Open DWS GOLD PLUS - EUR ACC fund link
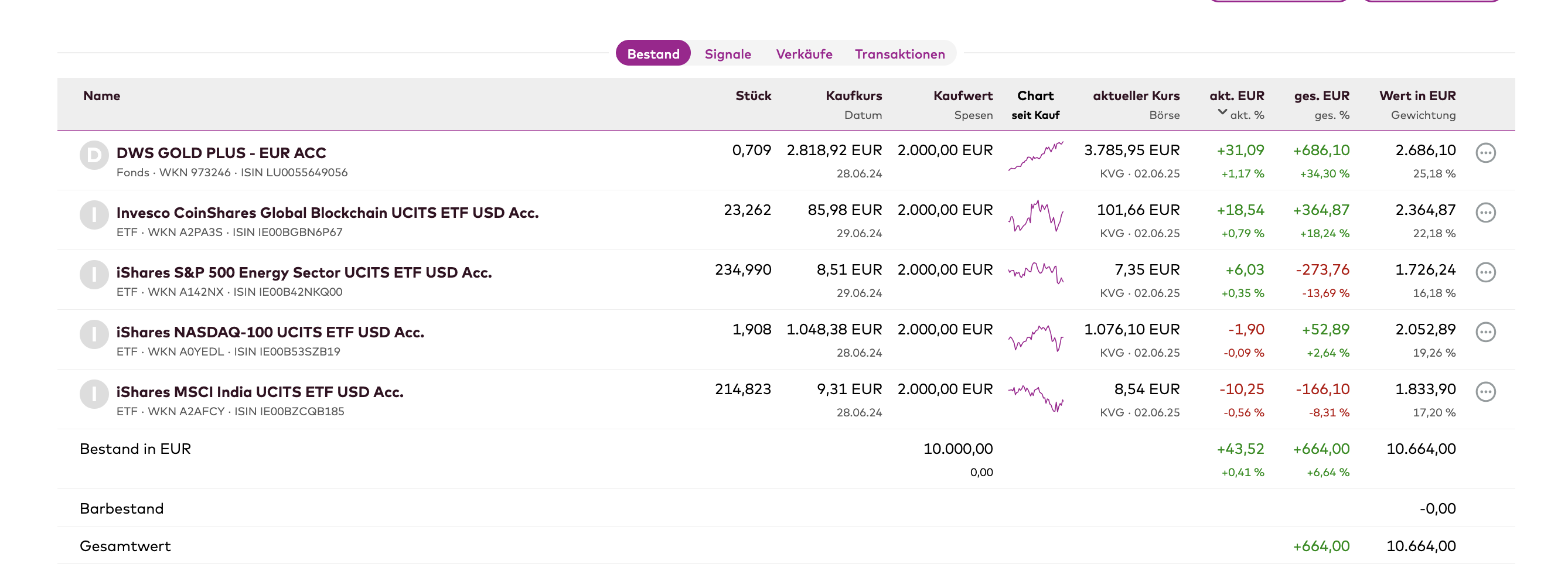 221,153
